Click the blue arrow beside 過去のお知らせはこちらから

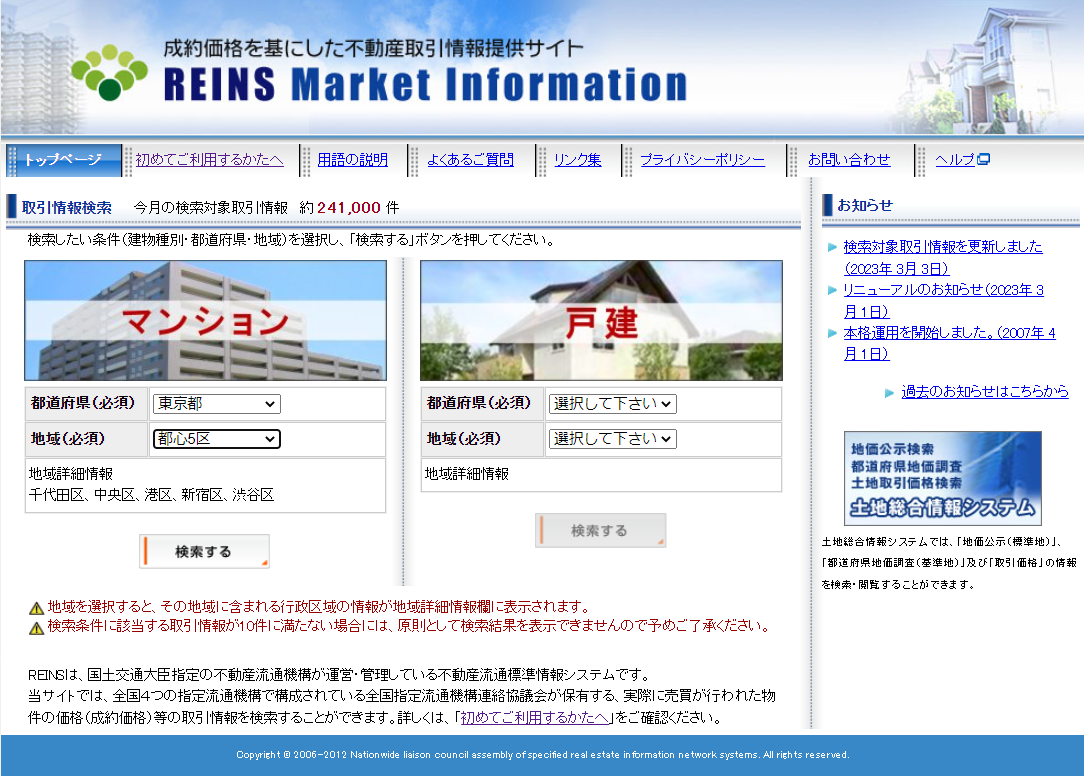coord(890,393)
